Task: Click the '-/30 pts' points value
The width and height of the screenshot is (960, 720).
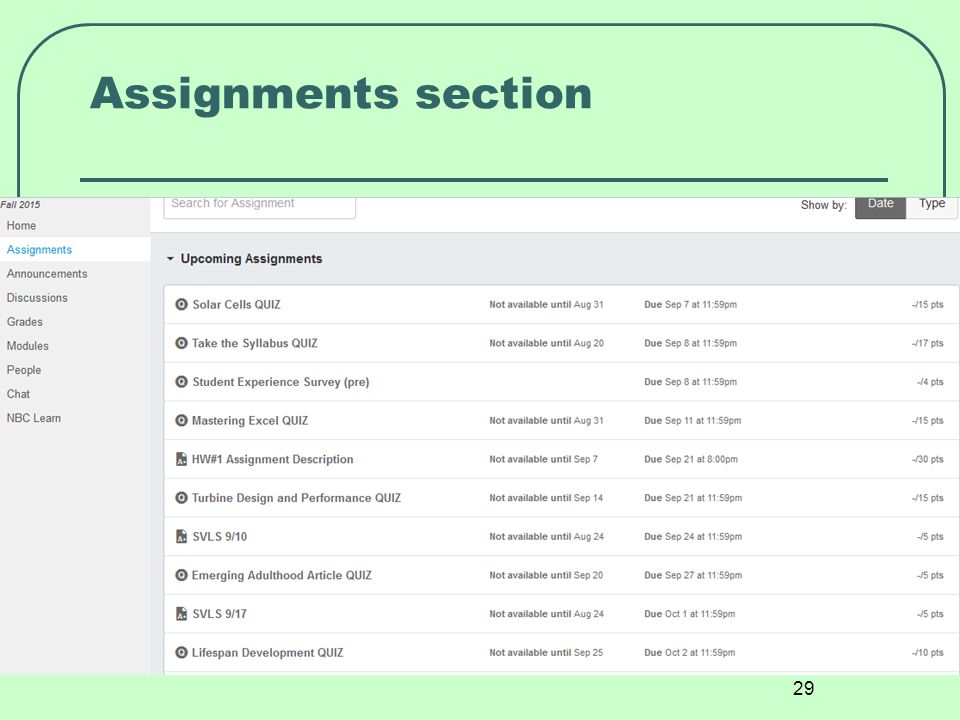Action: (928, 459)
